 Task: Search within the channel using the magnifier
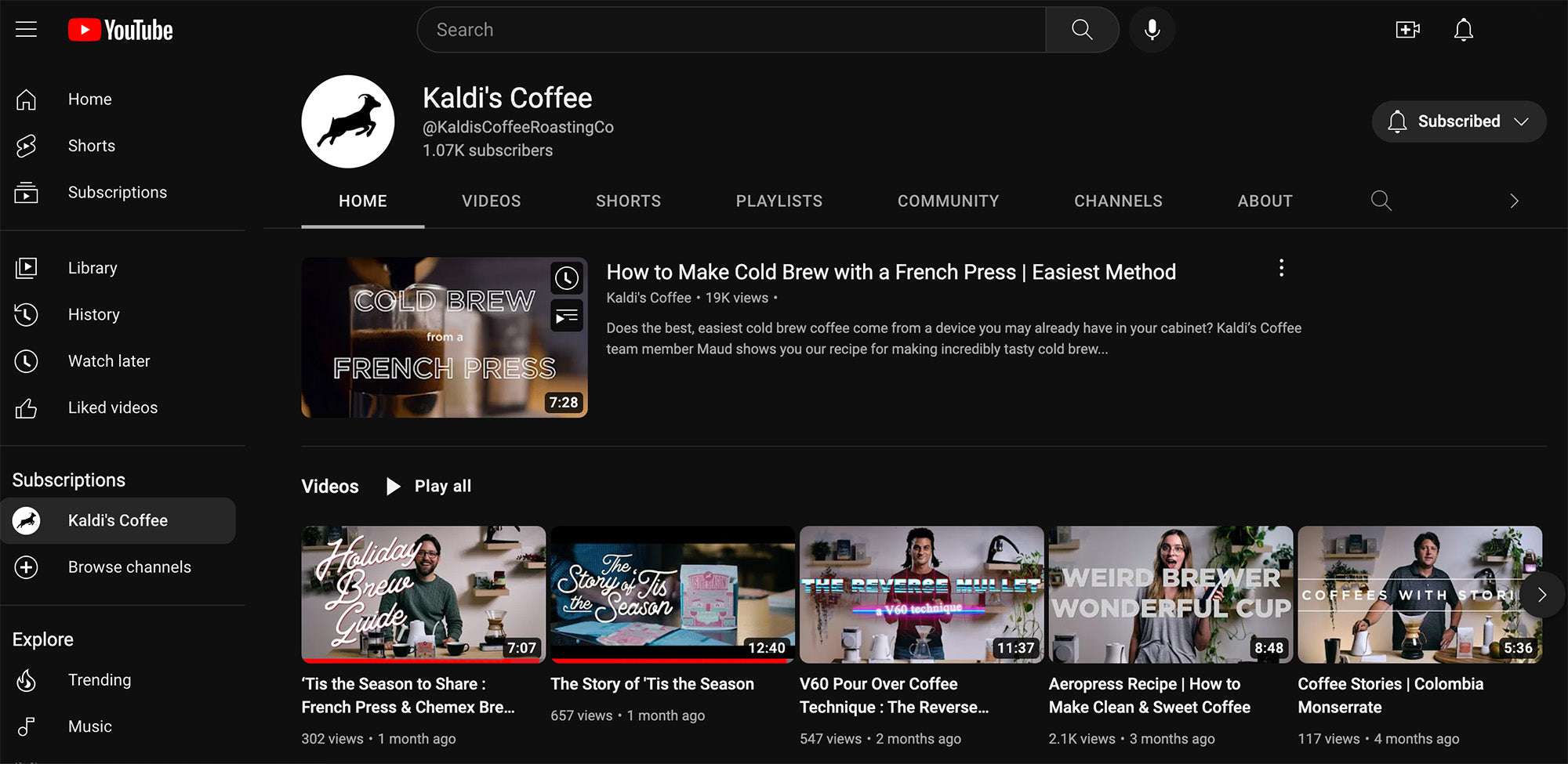(x=1381, y=201)
